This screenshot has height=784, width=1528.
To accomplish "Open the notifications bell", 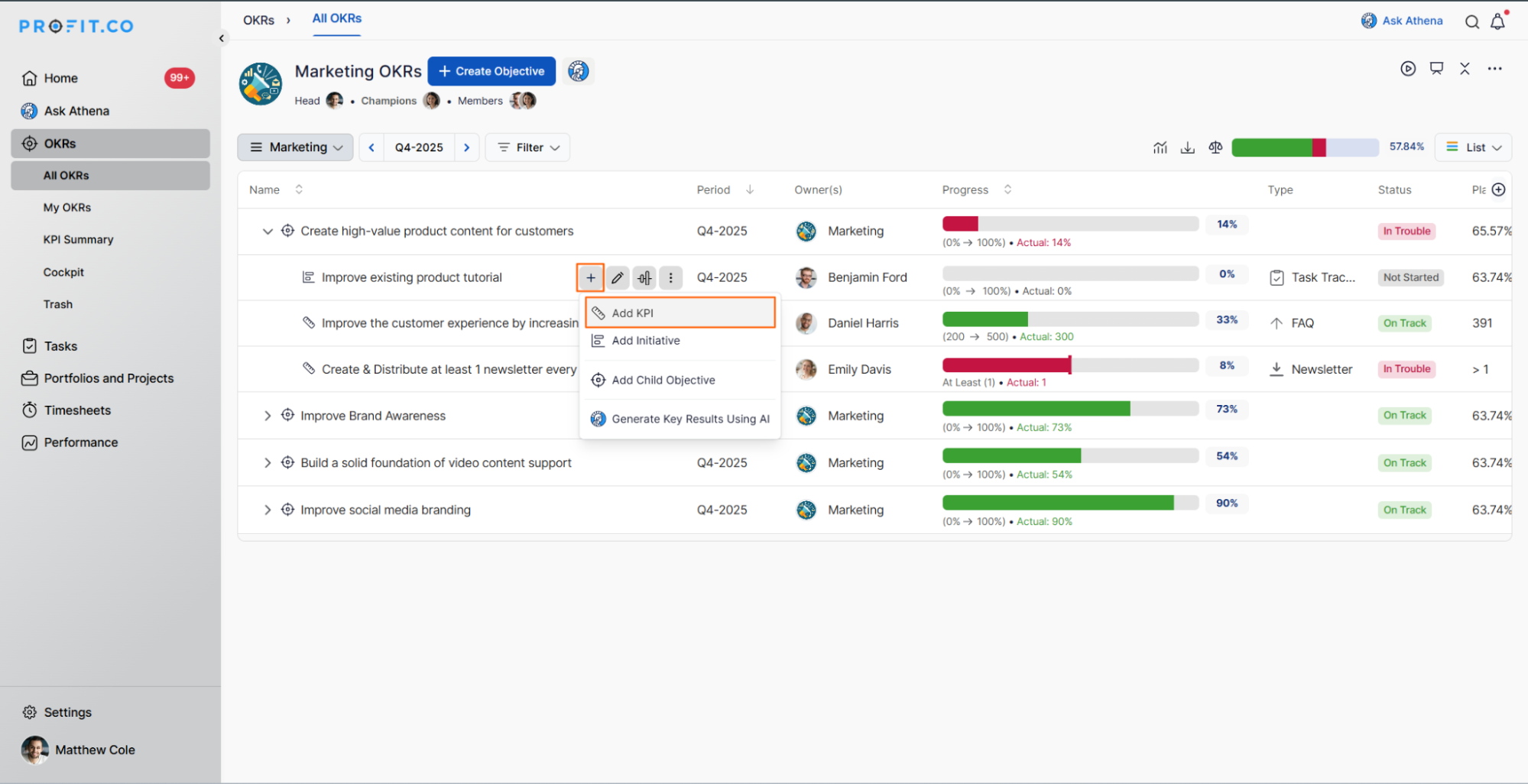I will point(1497,21).
